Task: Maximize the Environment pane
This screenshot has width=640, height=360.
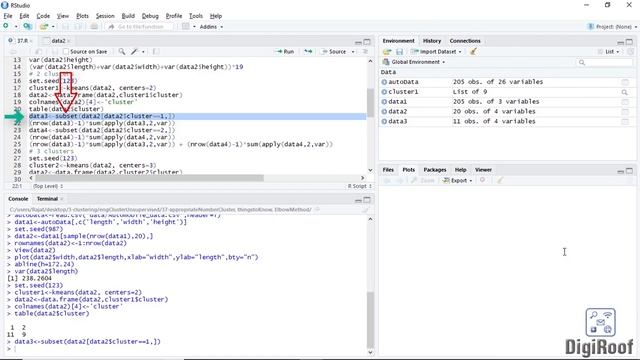Action: pos(629,42)
